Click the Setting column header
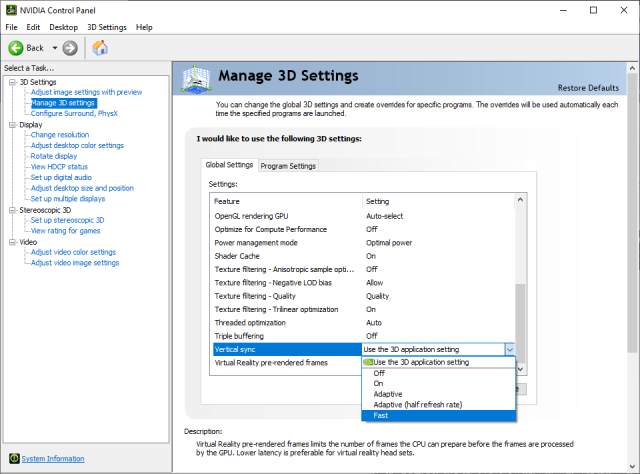 439,201
